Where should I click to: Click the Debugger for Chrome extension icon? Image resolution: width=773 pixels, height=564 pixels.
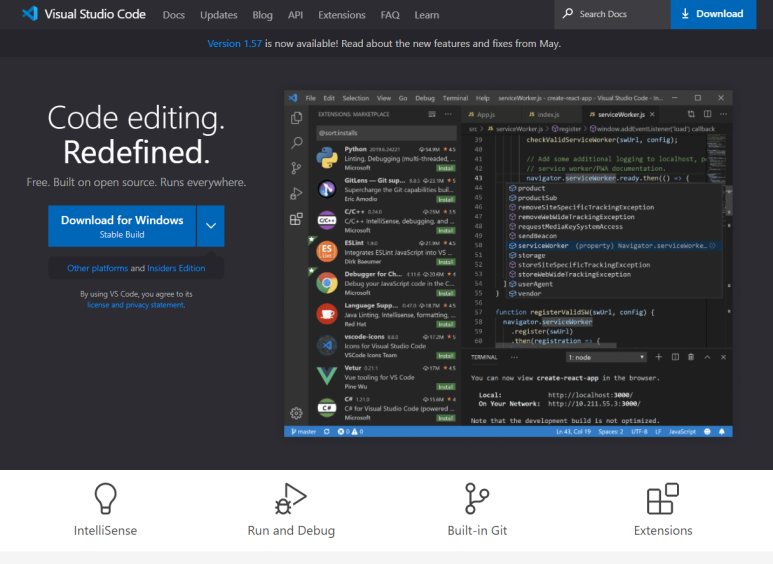(327, 283)
